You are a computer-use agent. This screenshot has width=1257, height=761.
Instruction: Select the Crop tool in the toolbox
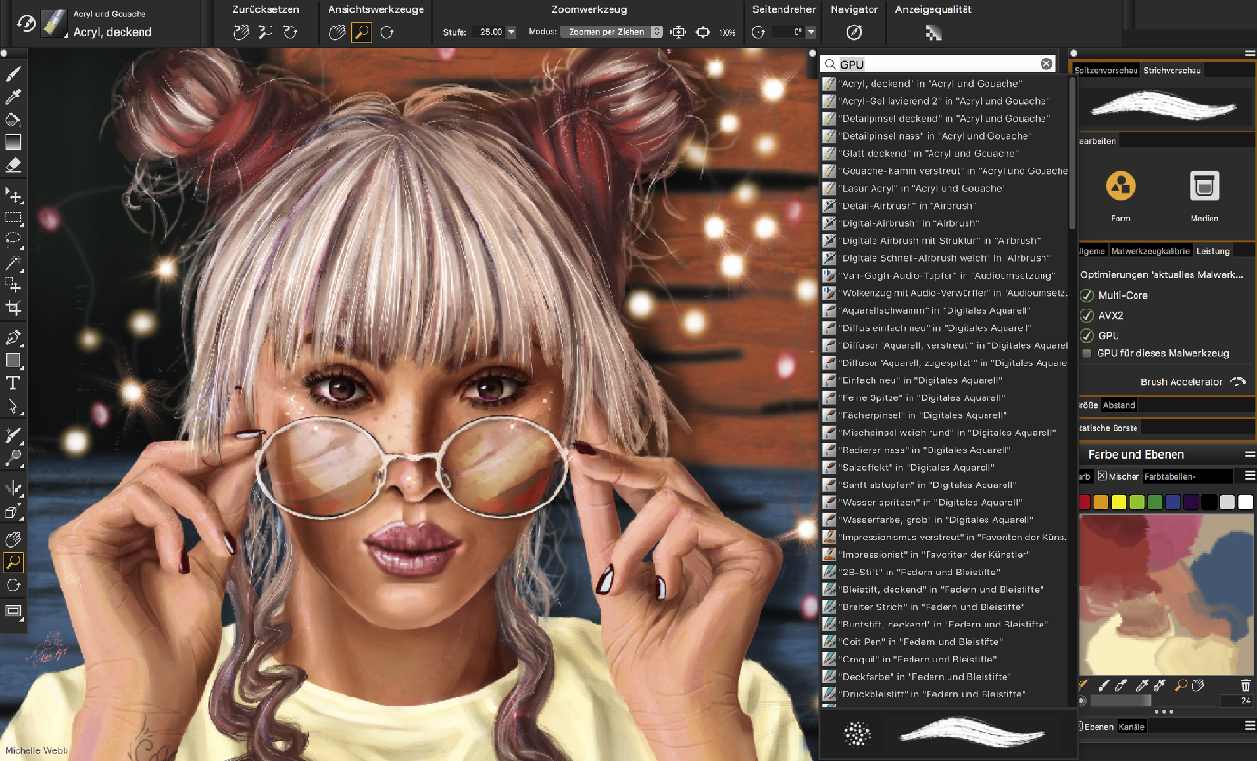click(x=13, y=308)
